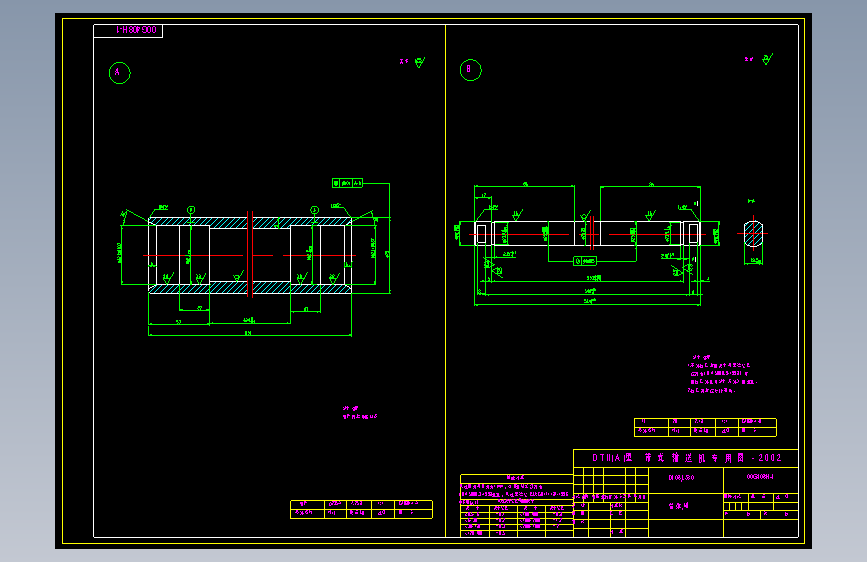The image size is (867, 562).
Task: Click the circled A view marker
Action: click(119, 72)
